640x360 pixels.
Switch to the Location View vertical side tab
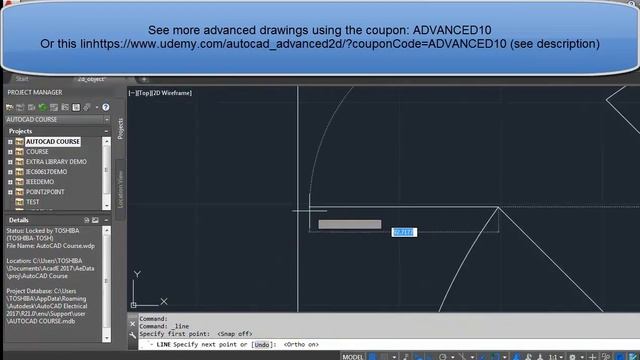tap(120, 189)
